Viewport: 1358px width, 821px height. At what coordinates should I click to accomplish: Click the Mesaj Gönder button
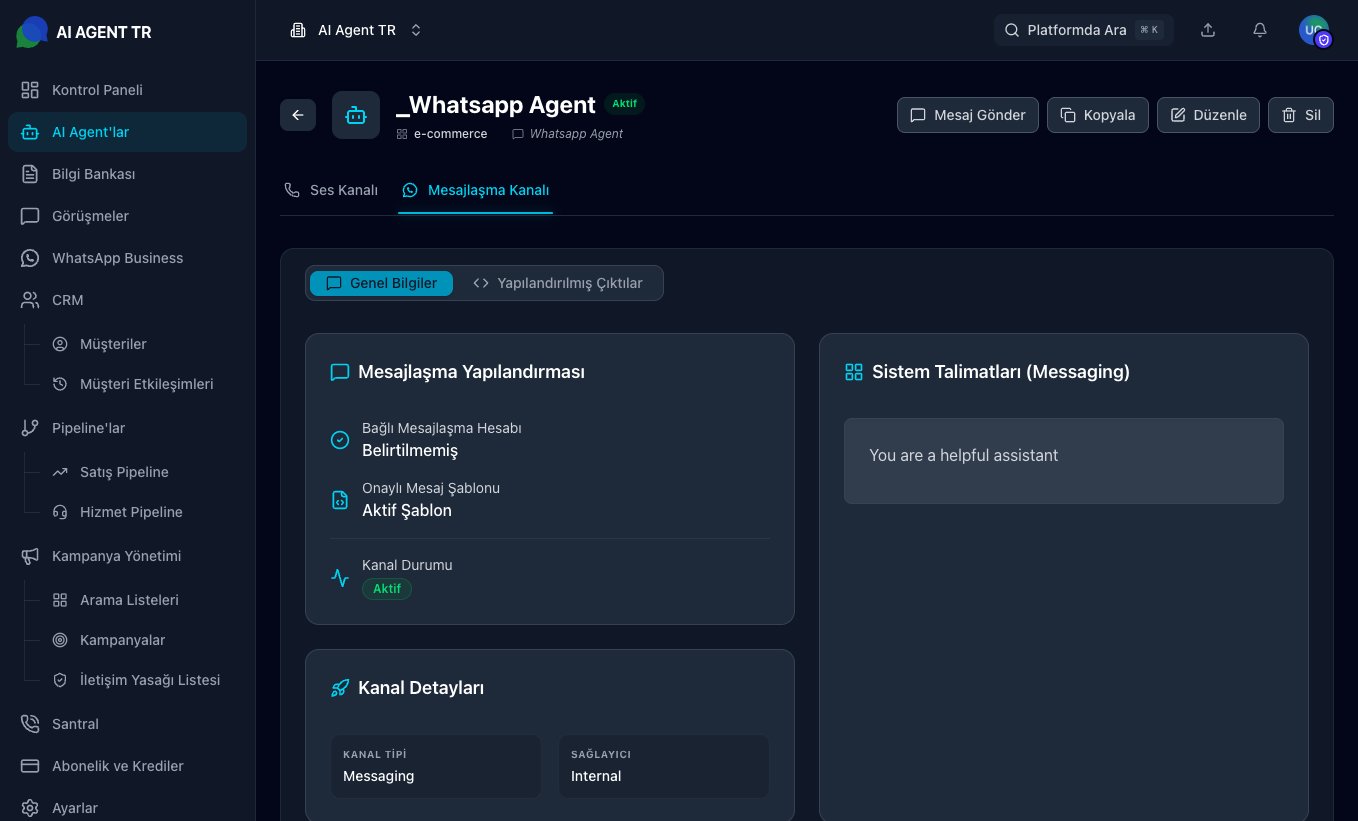pos(968,115)
